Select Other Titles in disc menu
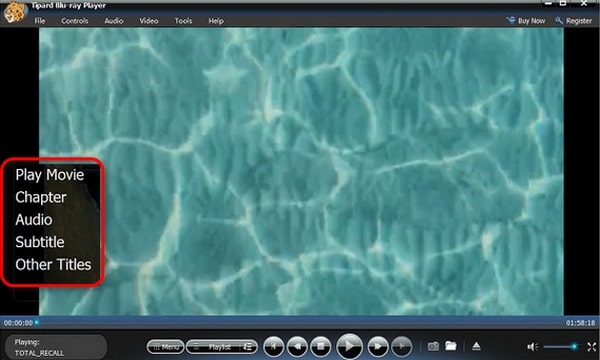The image size is (600, 360). point(53,264)
